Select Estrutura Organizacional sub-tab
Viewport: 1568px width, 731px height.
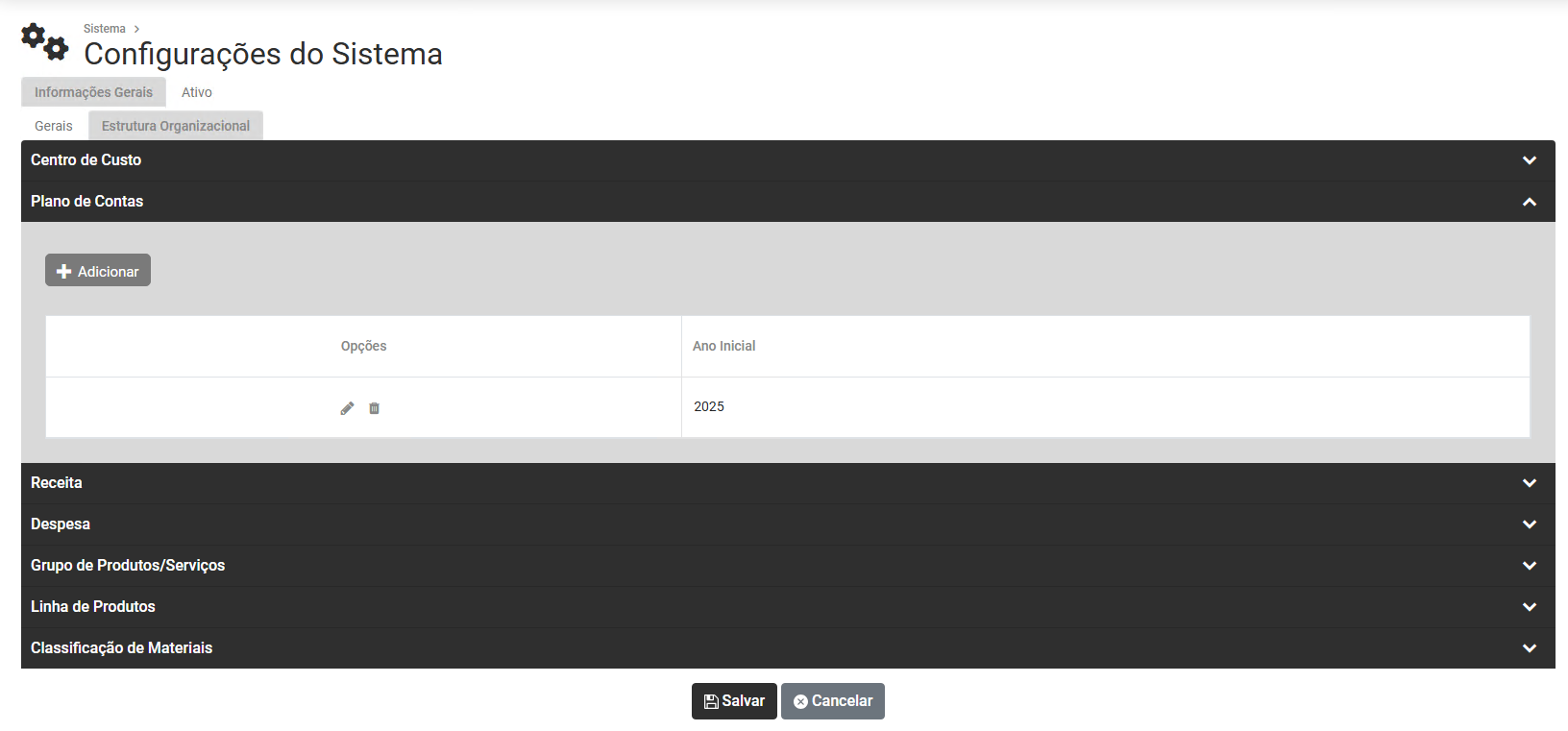(x=176, y=126)
